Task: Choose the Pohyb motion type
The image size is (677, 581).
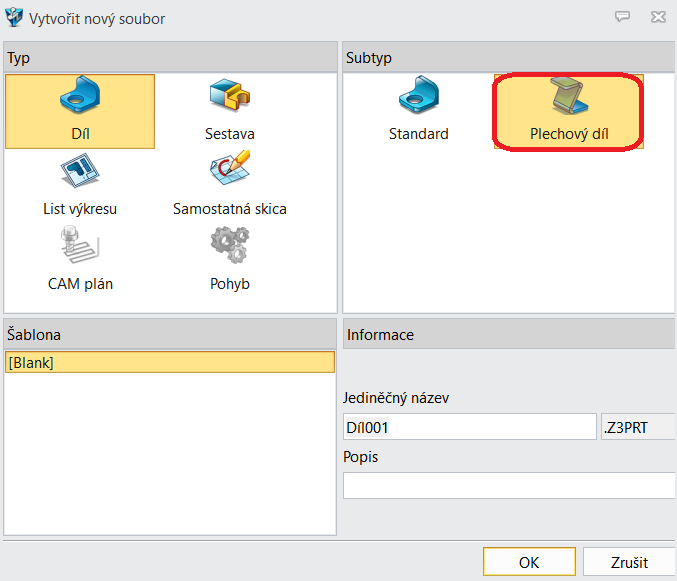Action: click(x=230, y=260)
